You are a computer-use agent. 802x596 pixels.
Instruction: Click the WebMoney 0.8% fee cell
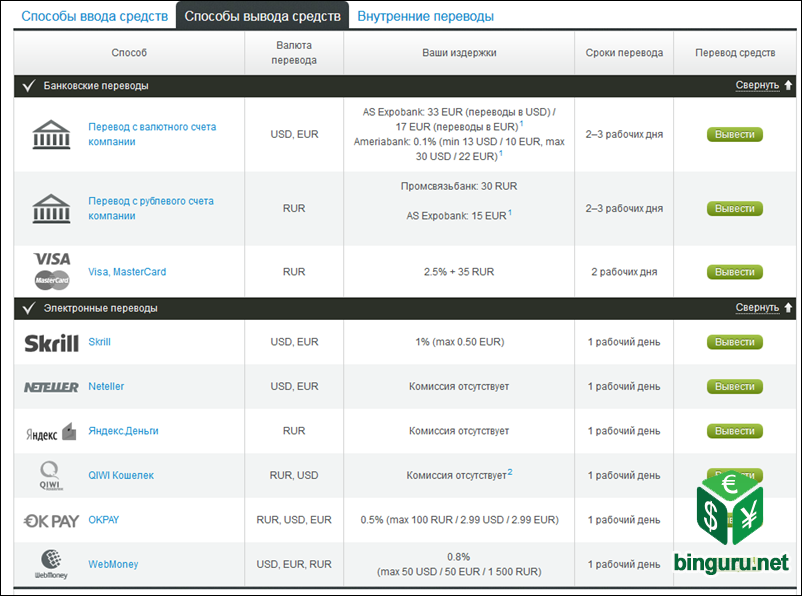tap(459, 564)
